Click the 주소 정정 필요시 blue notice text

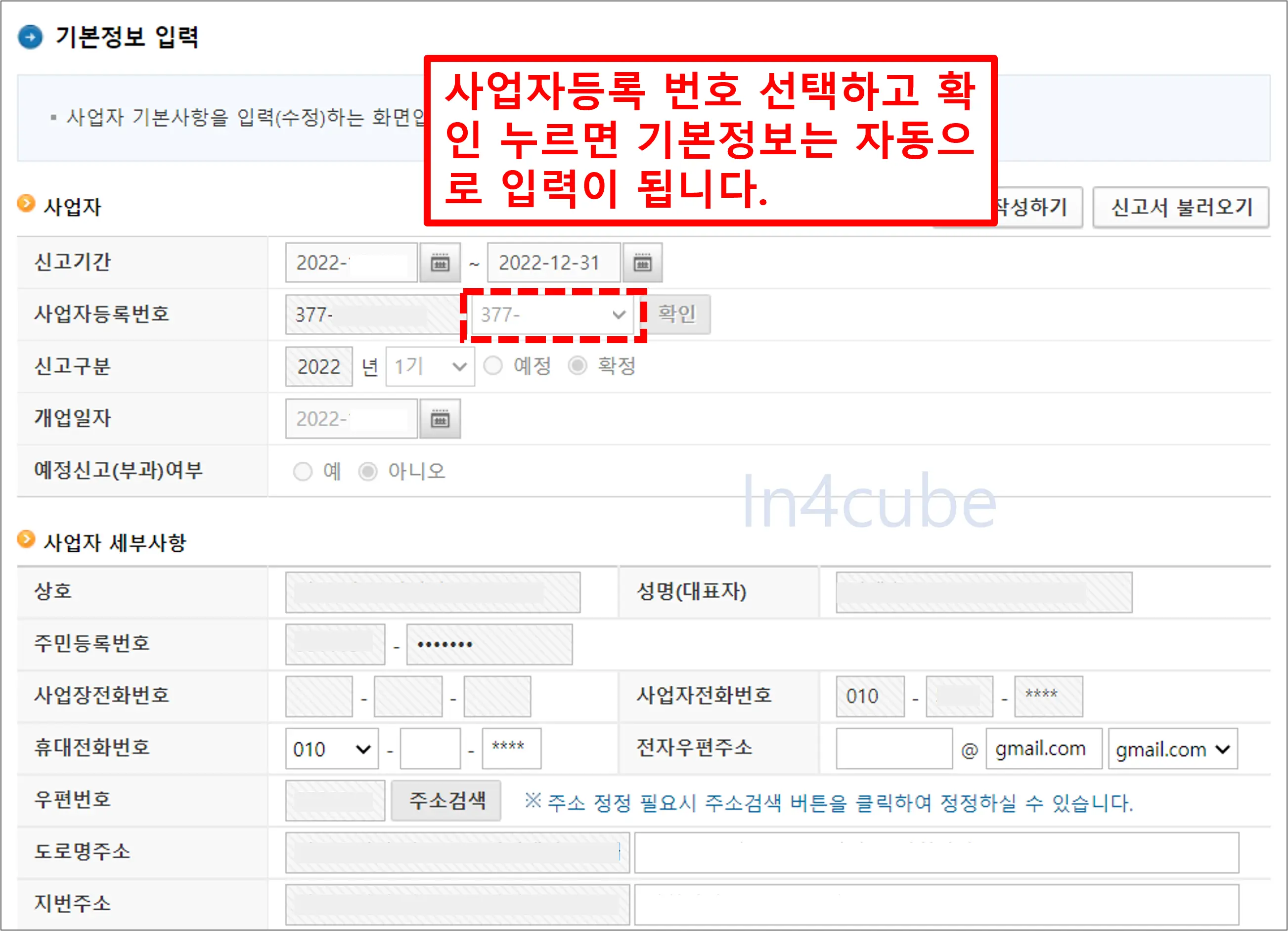829,803
